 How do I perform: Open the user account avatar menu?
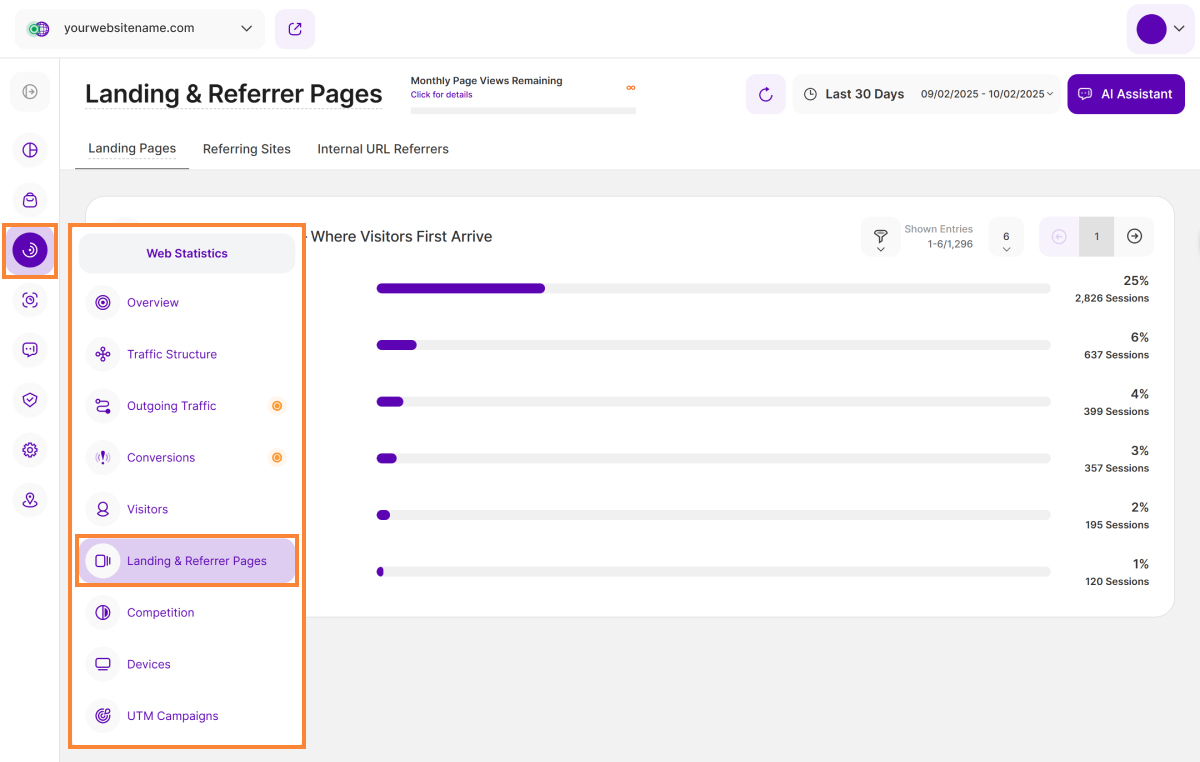[x=1160, y=29]
